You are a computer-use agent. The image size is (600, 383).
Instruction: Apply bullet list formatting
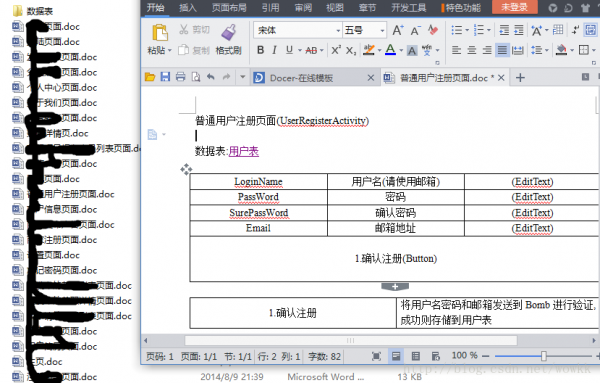click(x=457, y=30)
